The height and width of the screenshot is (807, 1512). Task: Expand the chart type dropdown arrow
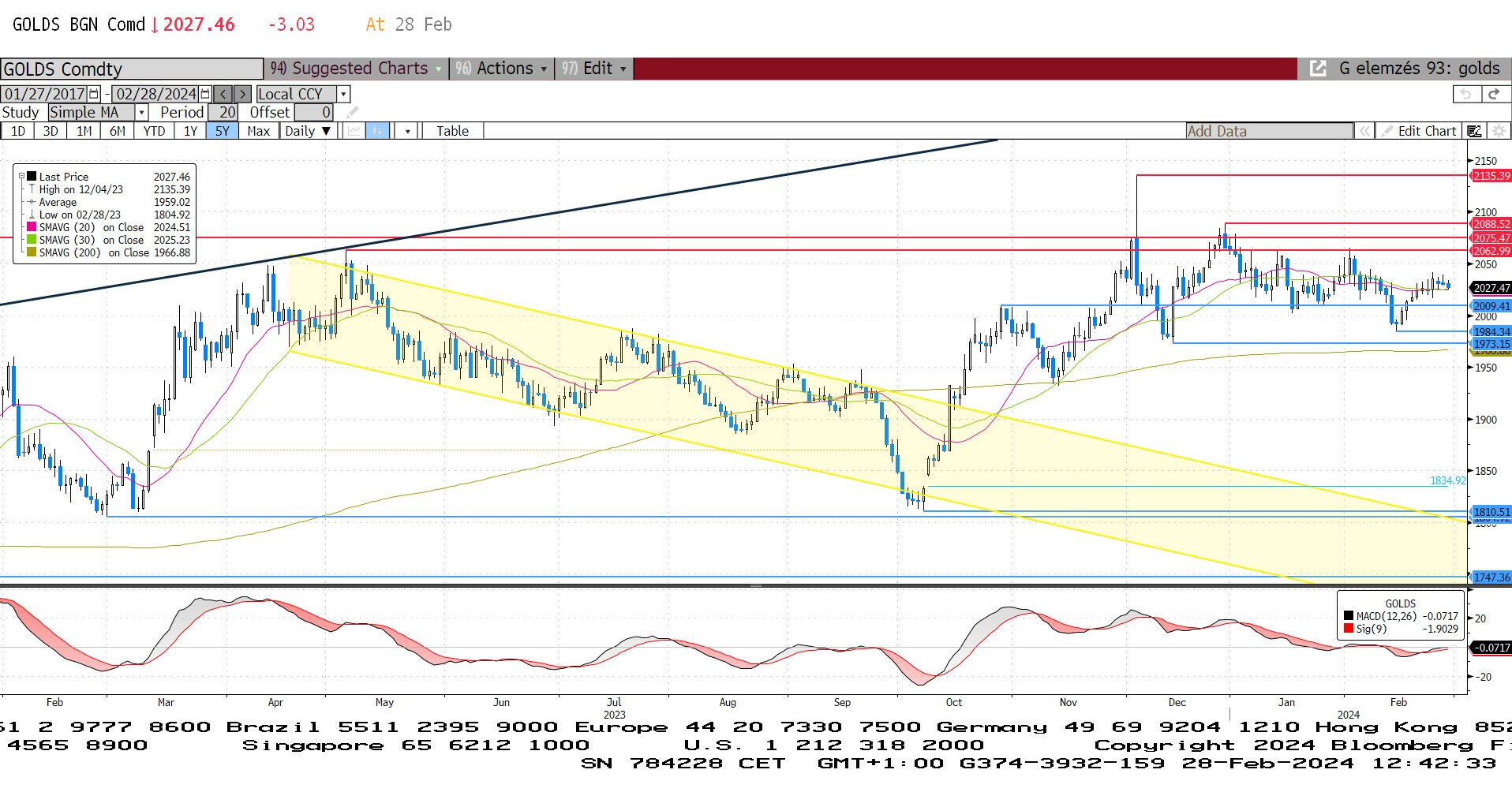[x=407, y=131]
